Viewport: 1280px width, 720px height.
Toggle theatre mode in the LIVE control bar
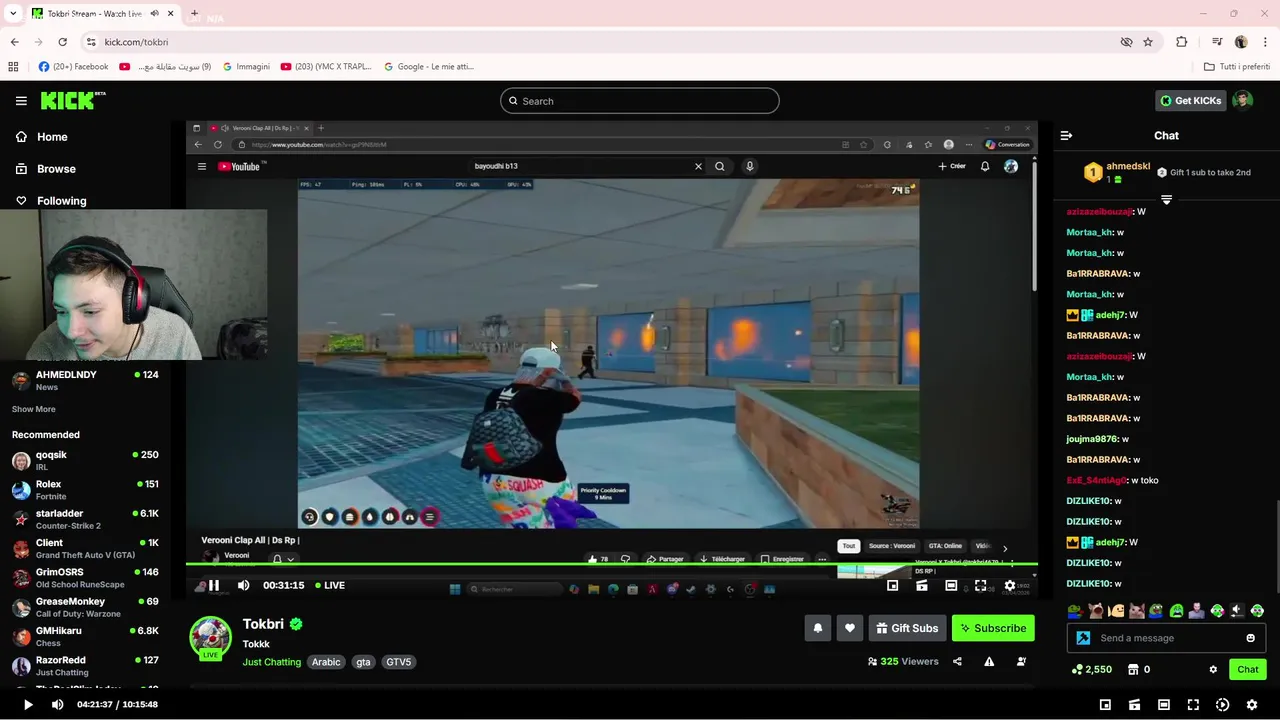(x=951, y=585)
